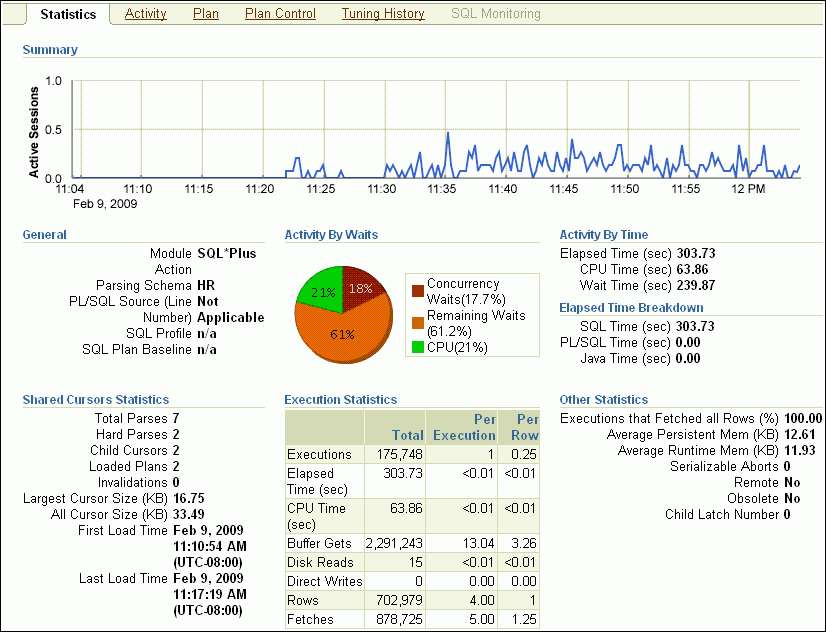This screenshot has width=826, height=632.
Task: Click the Executions row label in table
Action: [319, 455]
